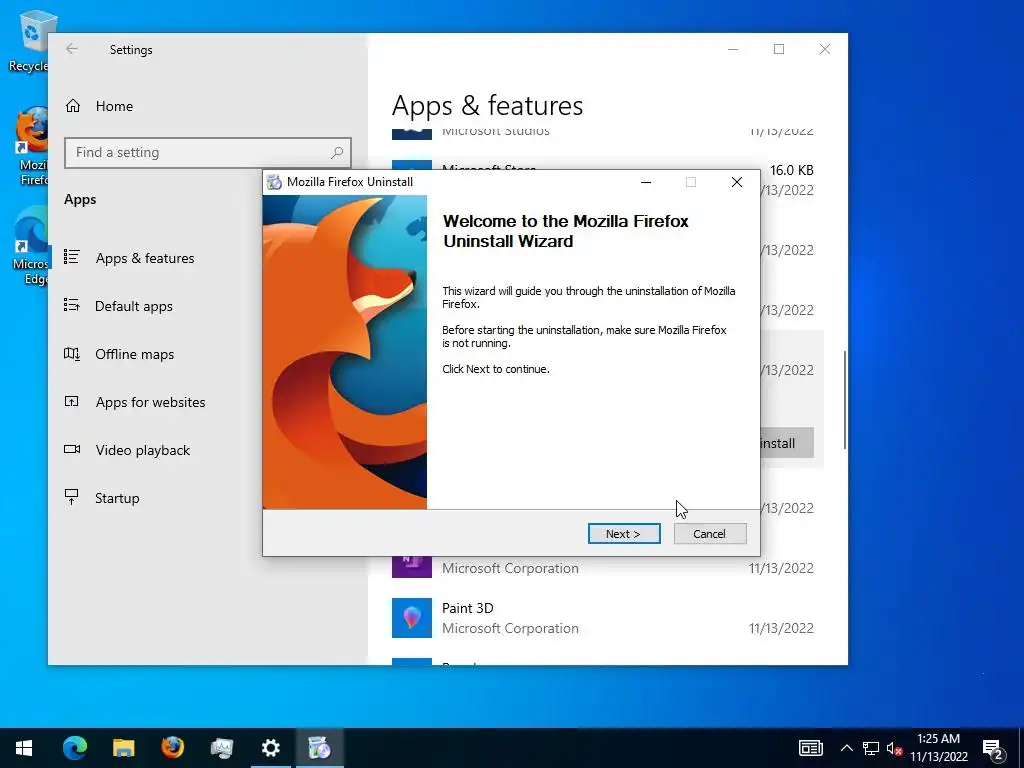Screen dimensions: 1024x768
Task: Click the uninstaller icon in dialog title bar
Action: (274, 182)
